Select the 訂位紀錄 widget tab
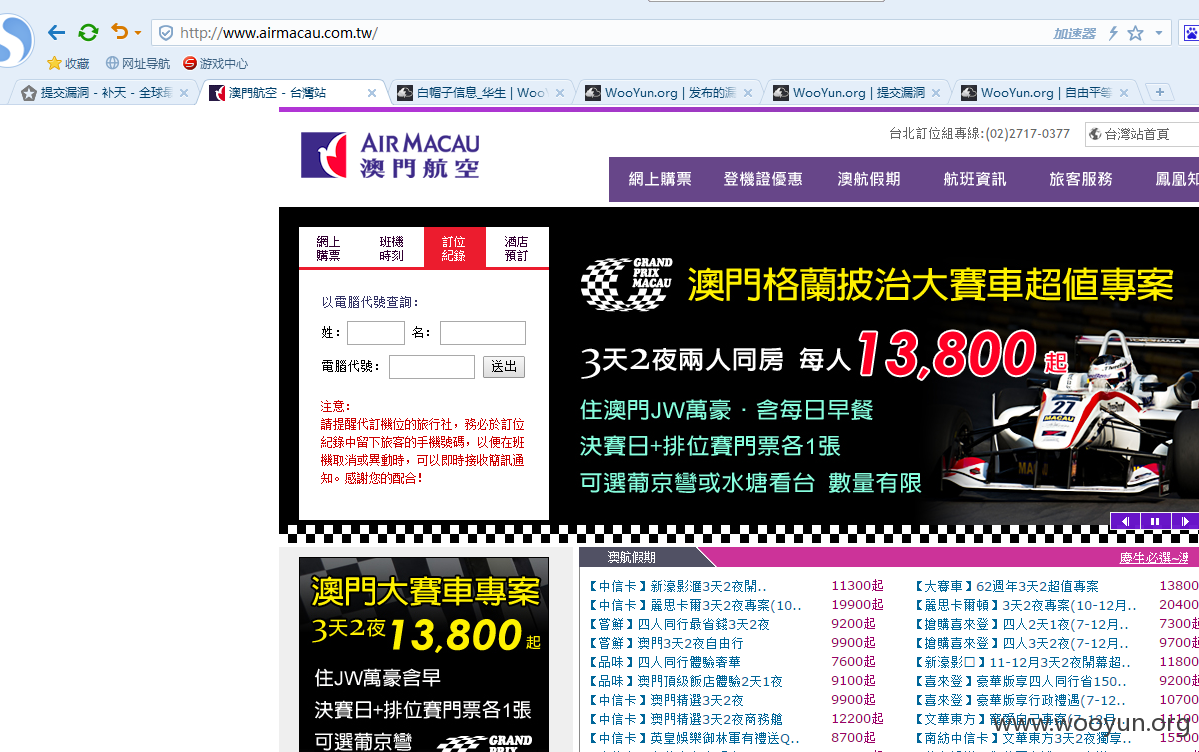This screenshot has width=1199, height=752. pyautogui.click(x=454, y=248)
